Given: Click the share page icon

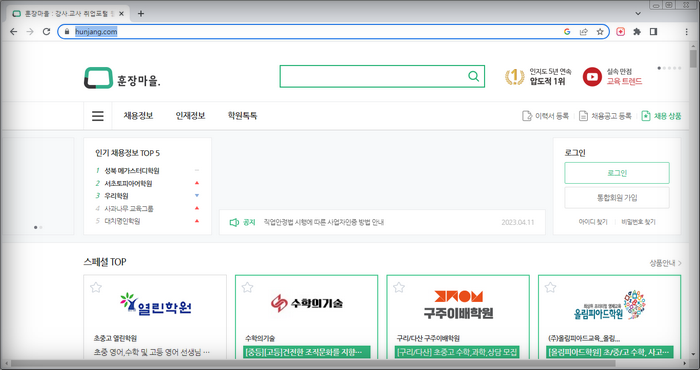Looking at the screenshot, I should tap(583, 32).
